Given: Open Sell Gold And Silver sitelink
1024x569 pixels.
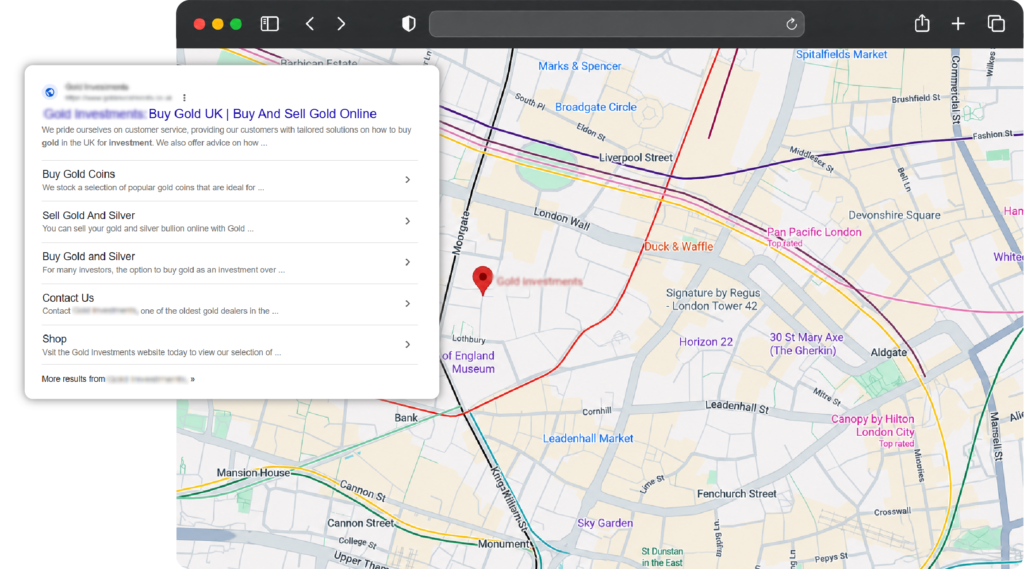Looking at the screenshot, I should pos(88,215).
